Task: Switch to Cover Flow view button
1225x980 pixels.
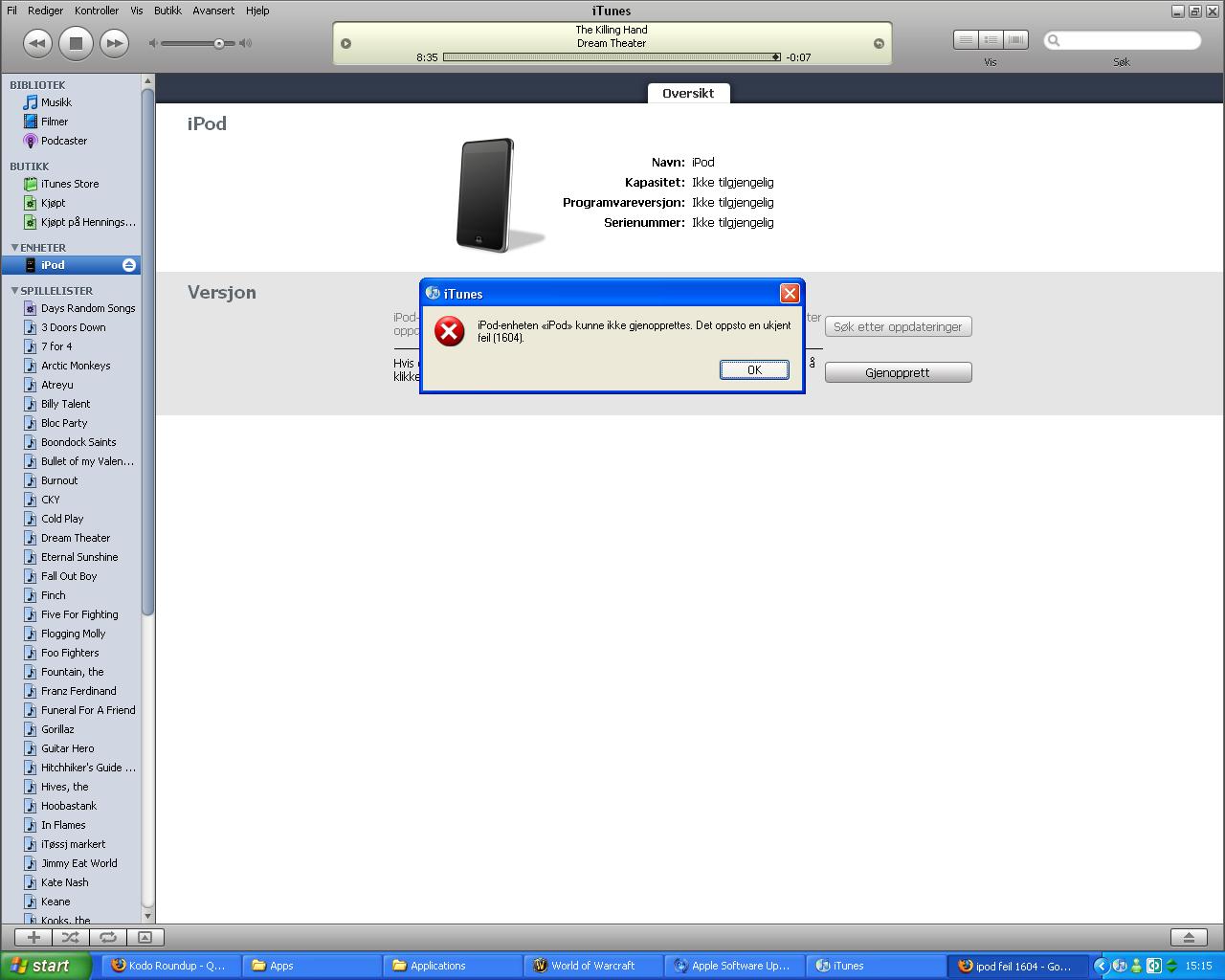Action: tap(1015, 39)
